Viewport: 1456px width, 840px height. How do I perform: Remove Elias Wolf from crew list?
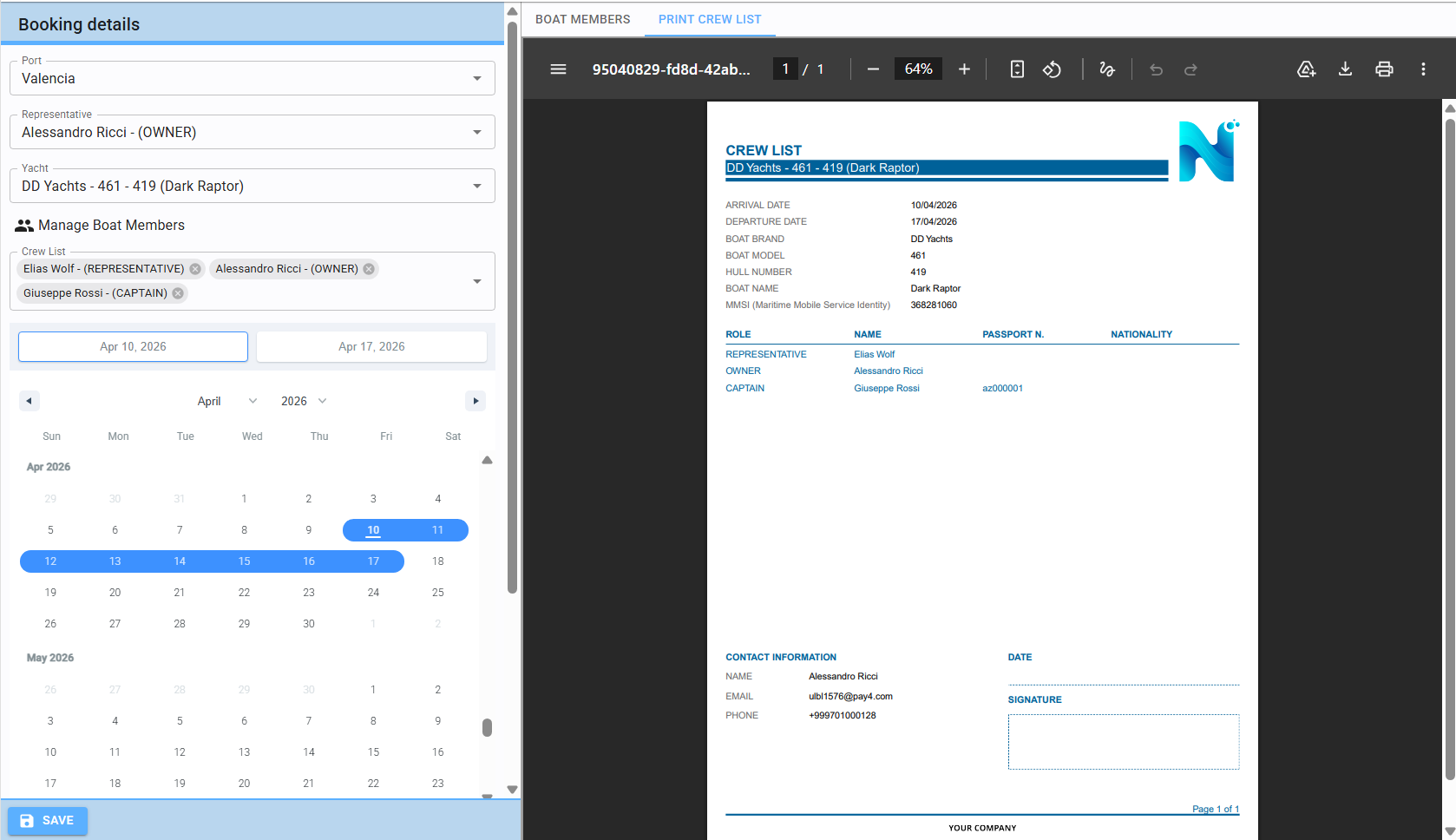(x=195, y=269)
